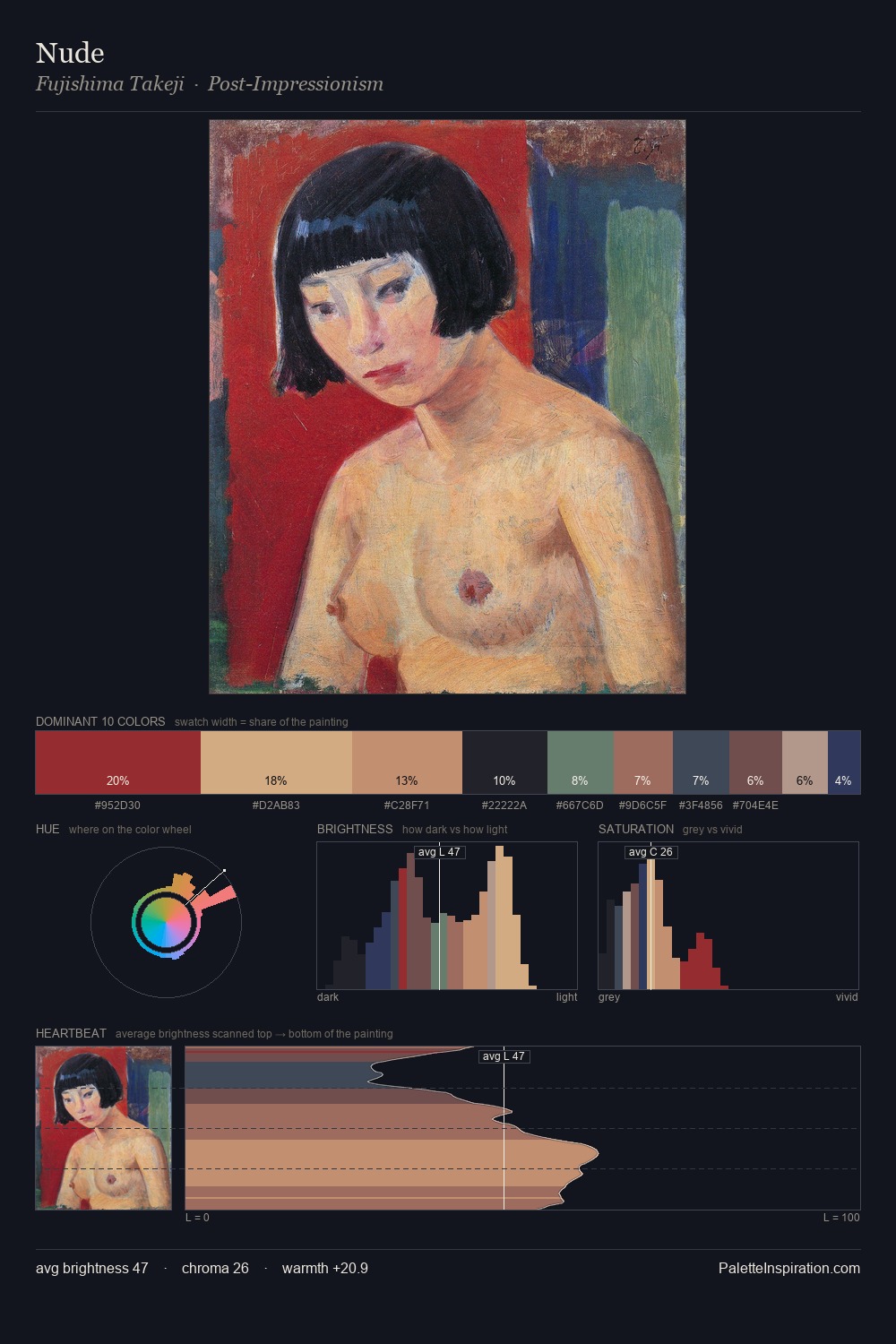This screenshot has height=1344, width=896.
Task: Click the 'HUE' section heading
Action: coord(47,829)
